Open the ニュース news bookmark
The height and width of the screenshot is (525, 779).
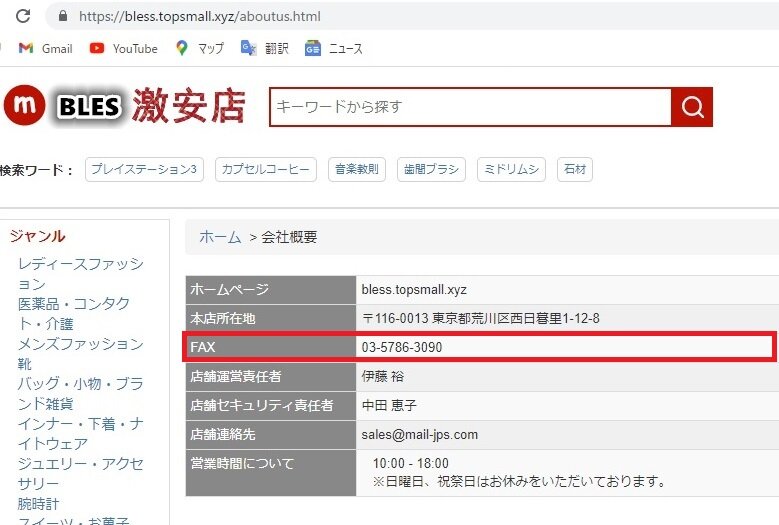[334, 48]
